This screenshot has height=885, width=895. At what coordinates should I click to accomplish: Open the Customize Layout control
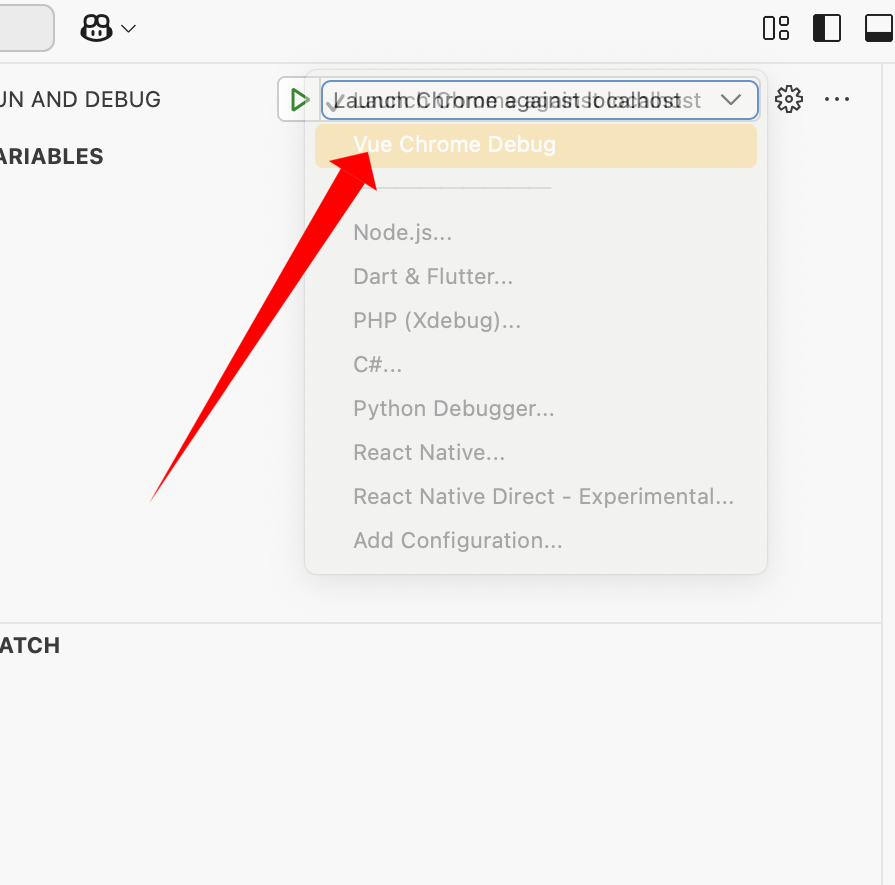(x=776, y=28)
